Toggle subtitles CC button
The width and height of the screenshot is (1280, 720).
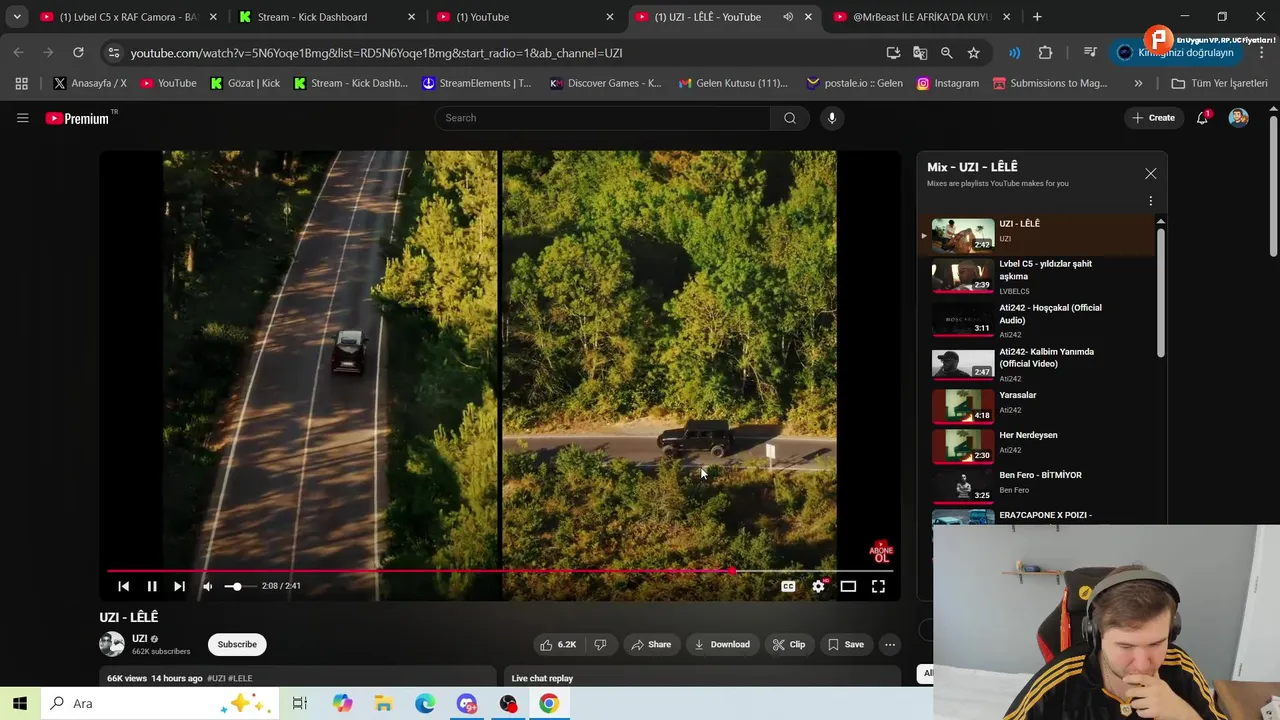click(x=788, y=586)
